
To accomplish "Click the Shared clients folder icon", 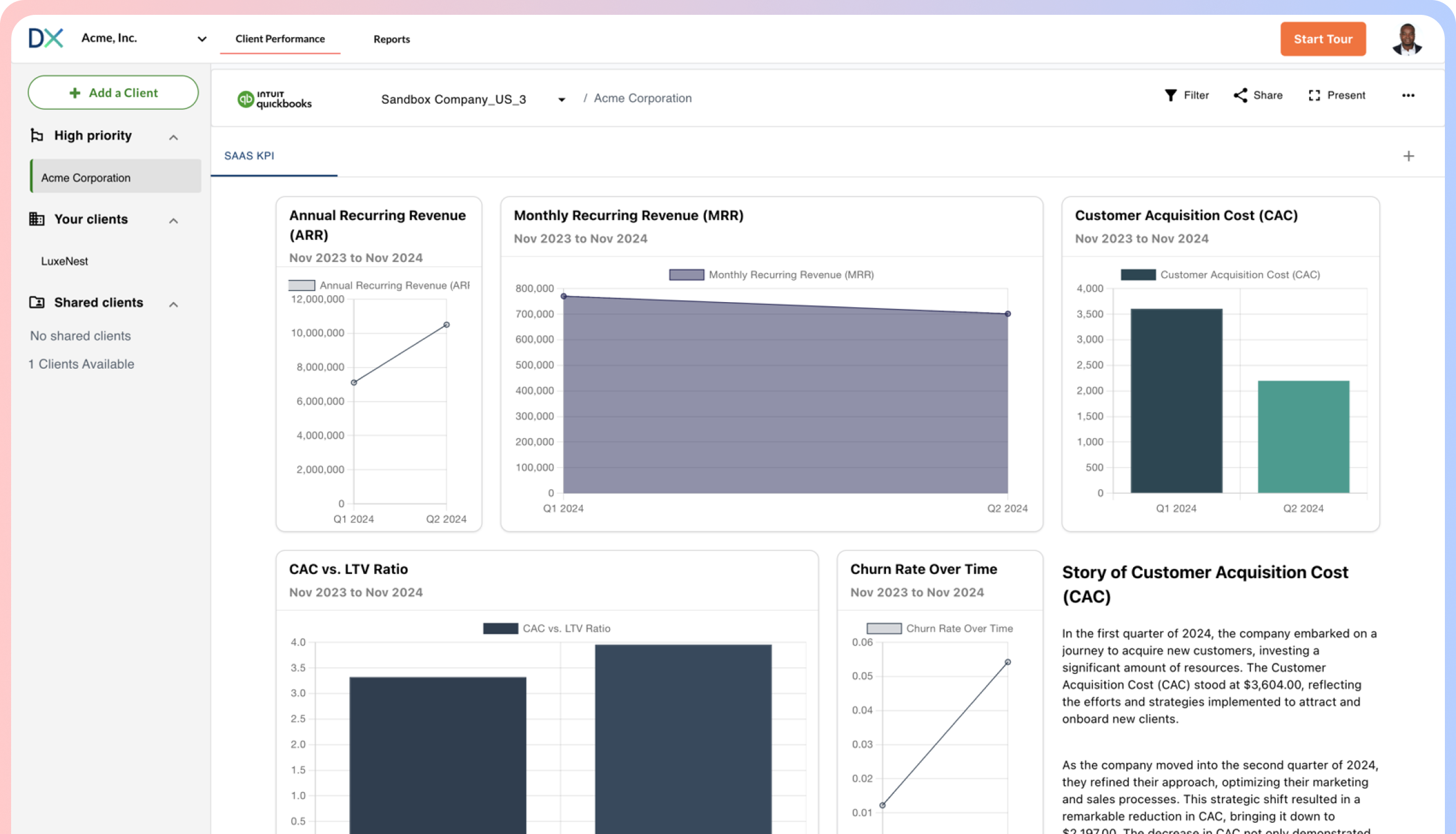I will [36, 302].
